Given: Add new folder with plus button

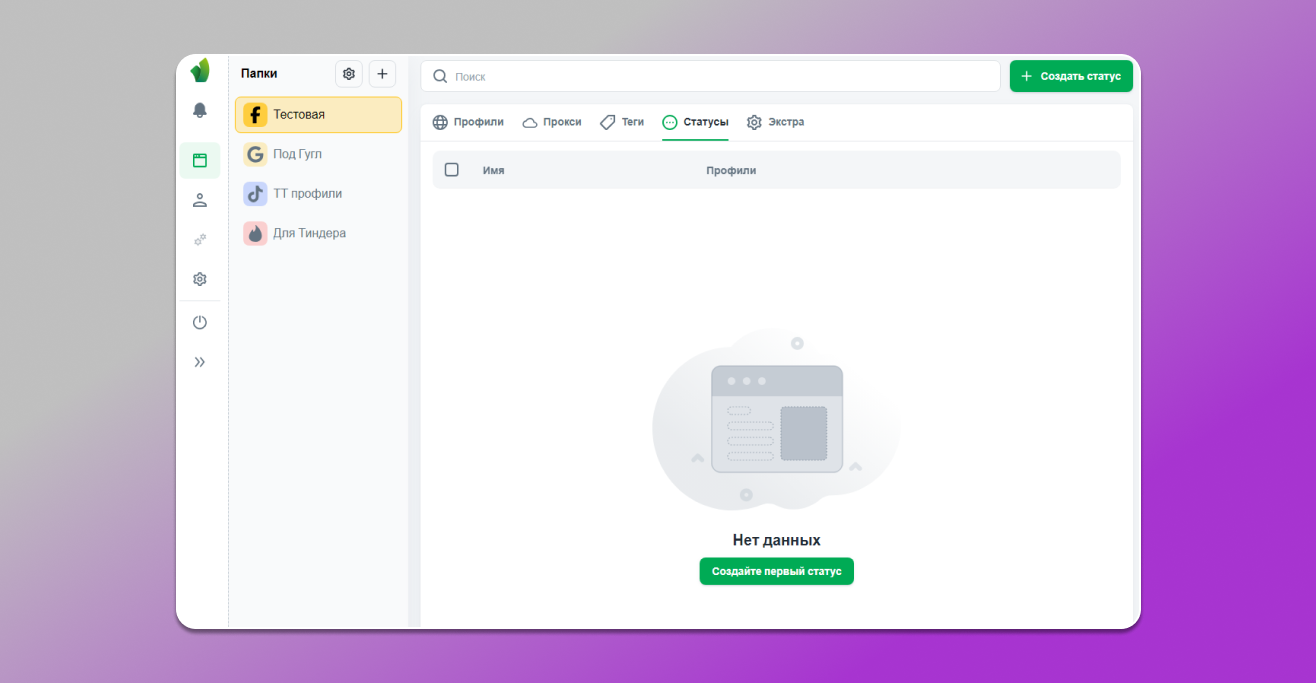Looking at the screenshot, I should pos(382,74).
